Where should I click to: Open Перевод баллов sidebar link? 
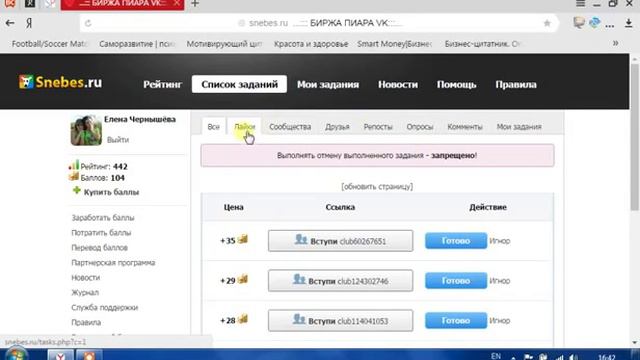pos(100,248)
